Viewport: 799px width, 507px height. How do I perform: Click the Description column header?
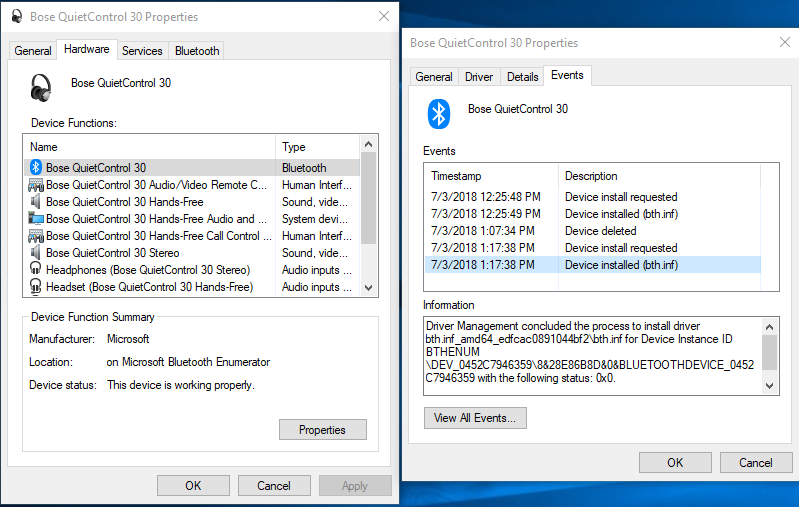coord(659,176)
